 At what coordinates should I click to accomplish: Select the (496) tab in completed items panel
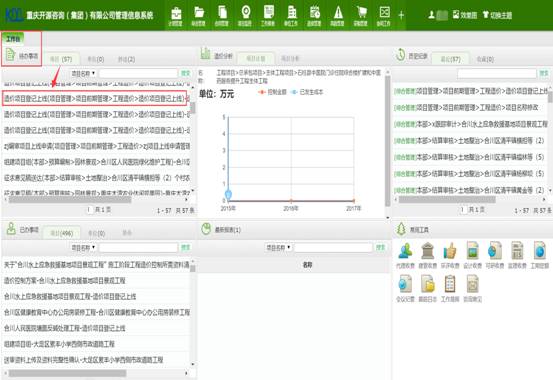[x=61, y=233]
